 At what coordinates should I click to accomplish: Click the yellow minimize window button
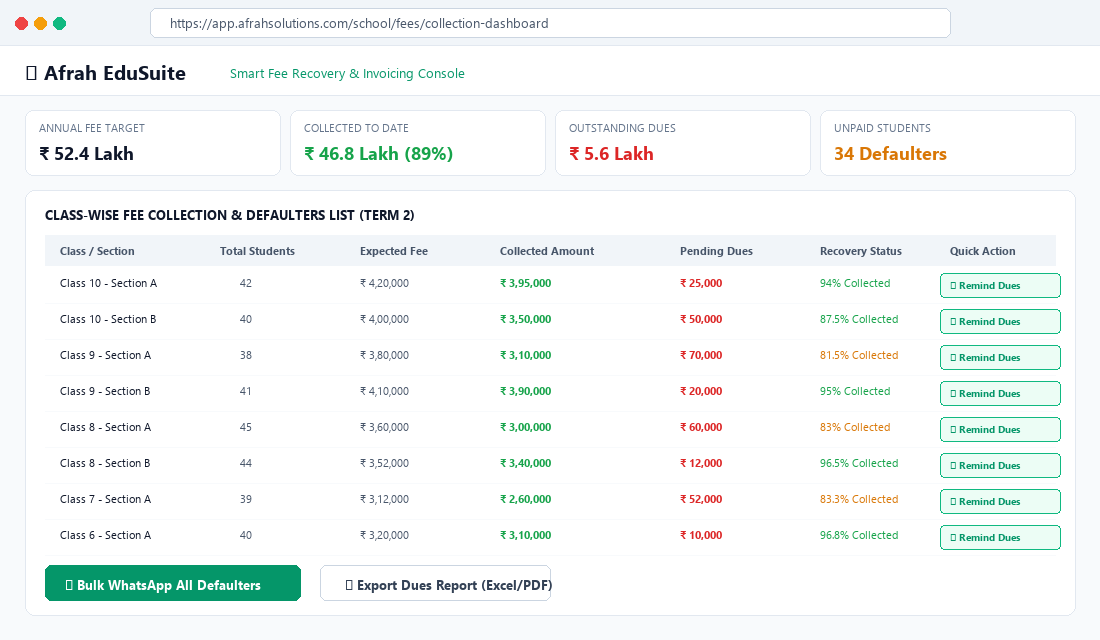point(41,24)
